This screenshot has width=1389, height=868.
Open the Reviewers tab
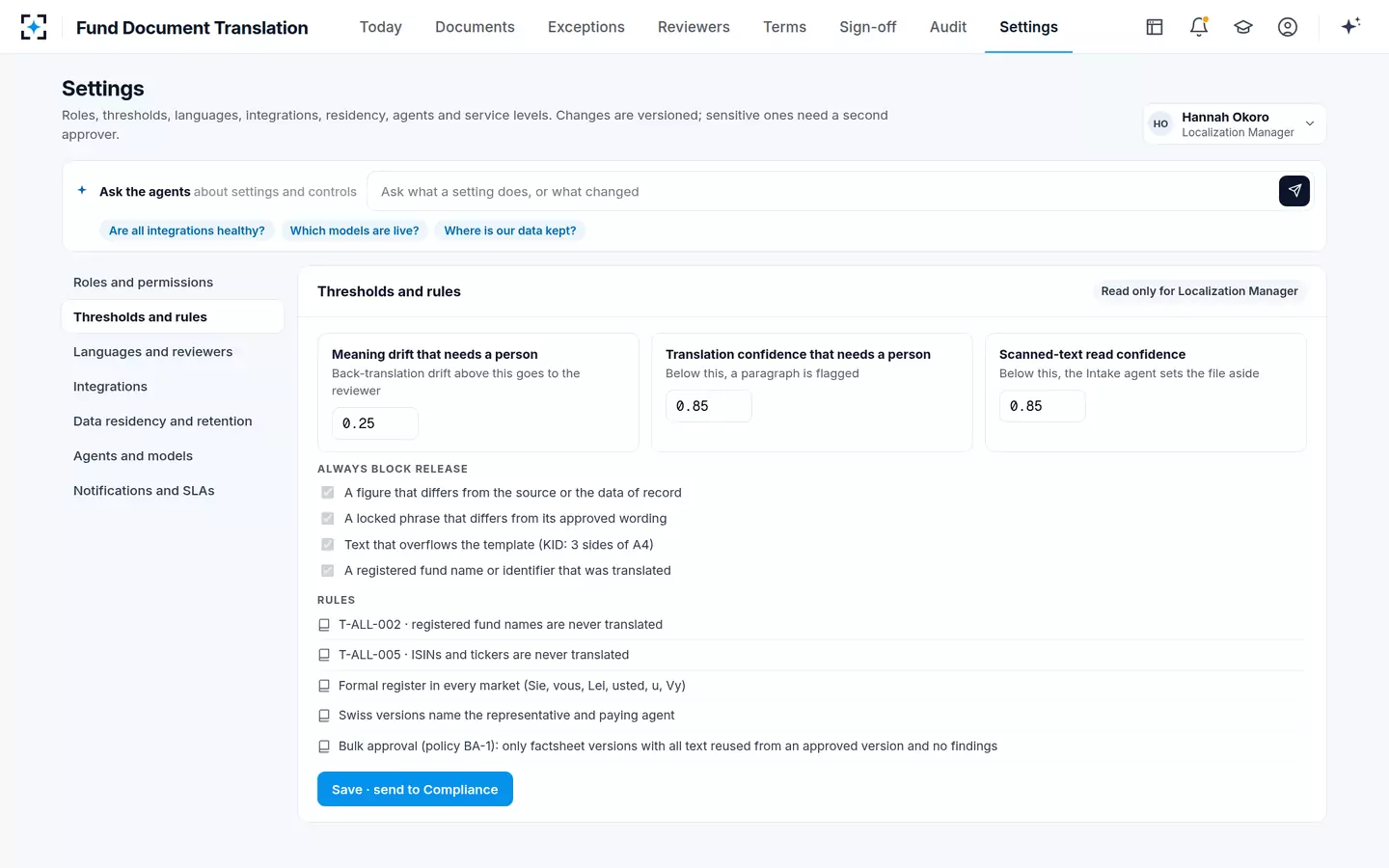coord(694,27)
